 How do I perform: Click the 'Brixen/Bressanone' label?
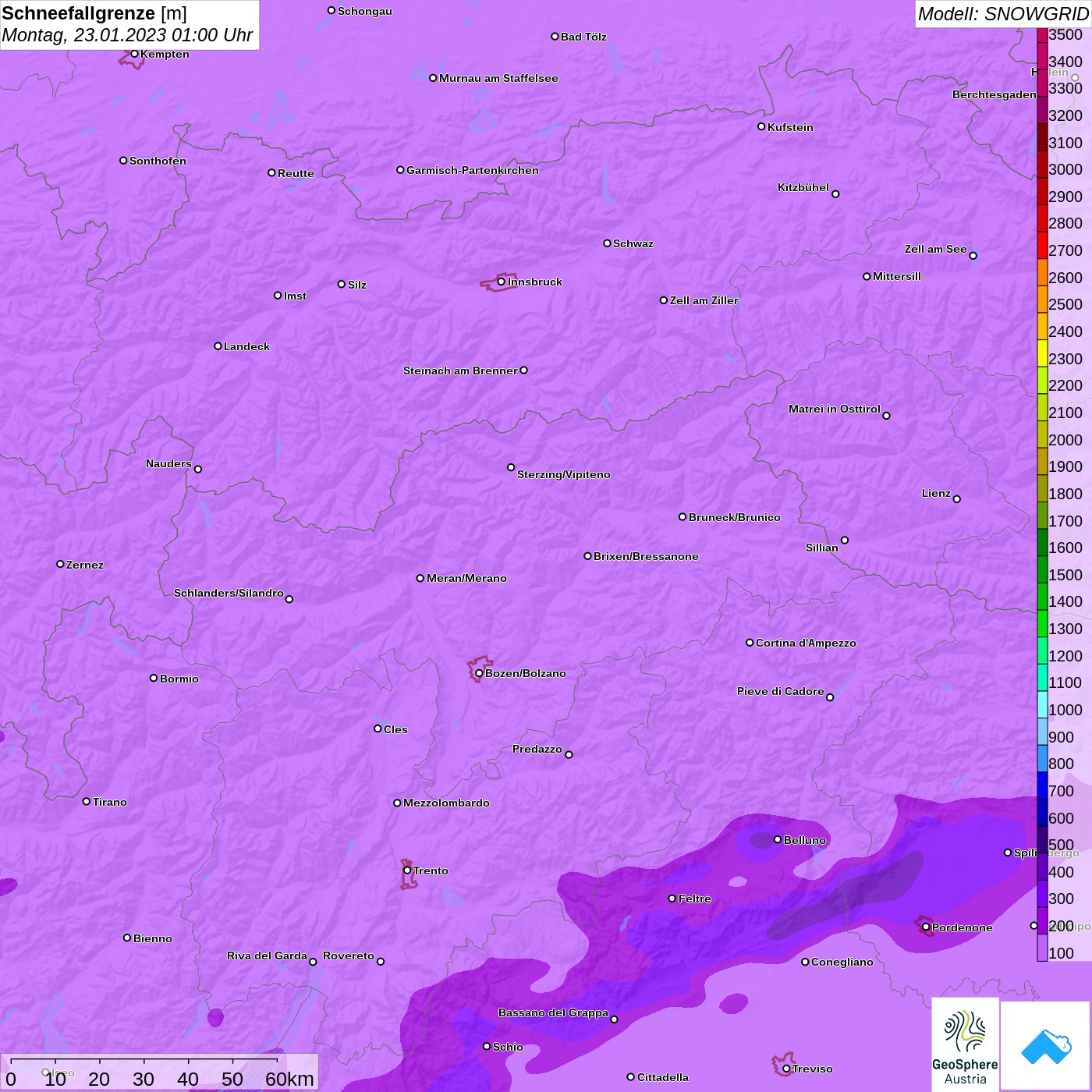646,556
